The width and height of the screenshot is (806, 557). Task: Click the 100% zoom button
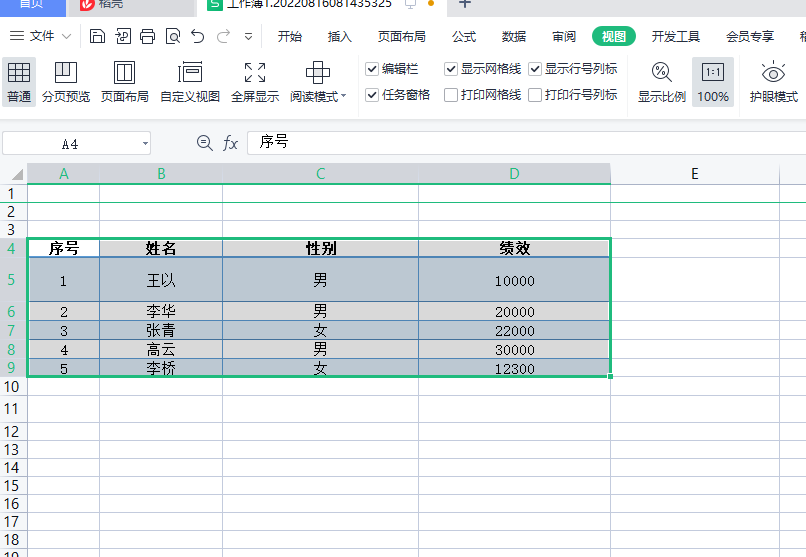(713, 82)
